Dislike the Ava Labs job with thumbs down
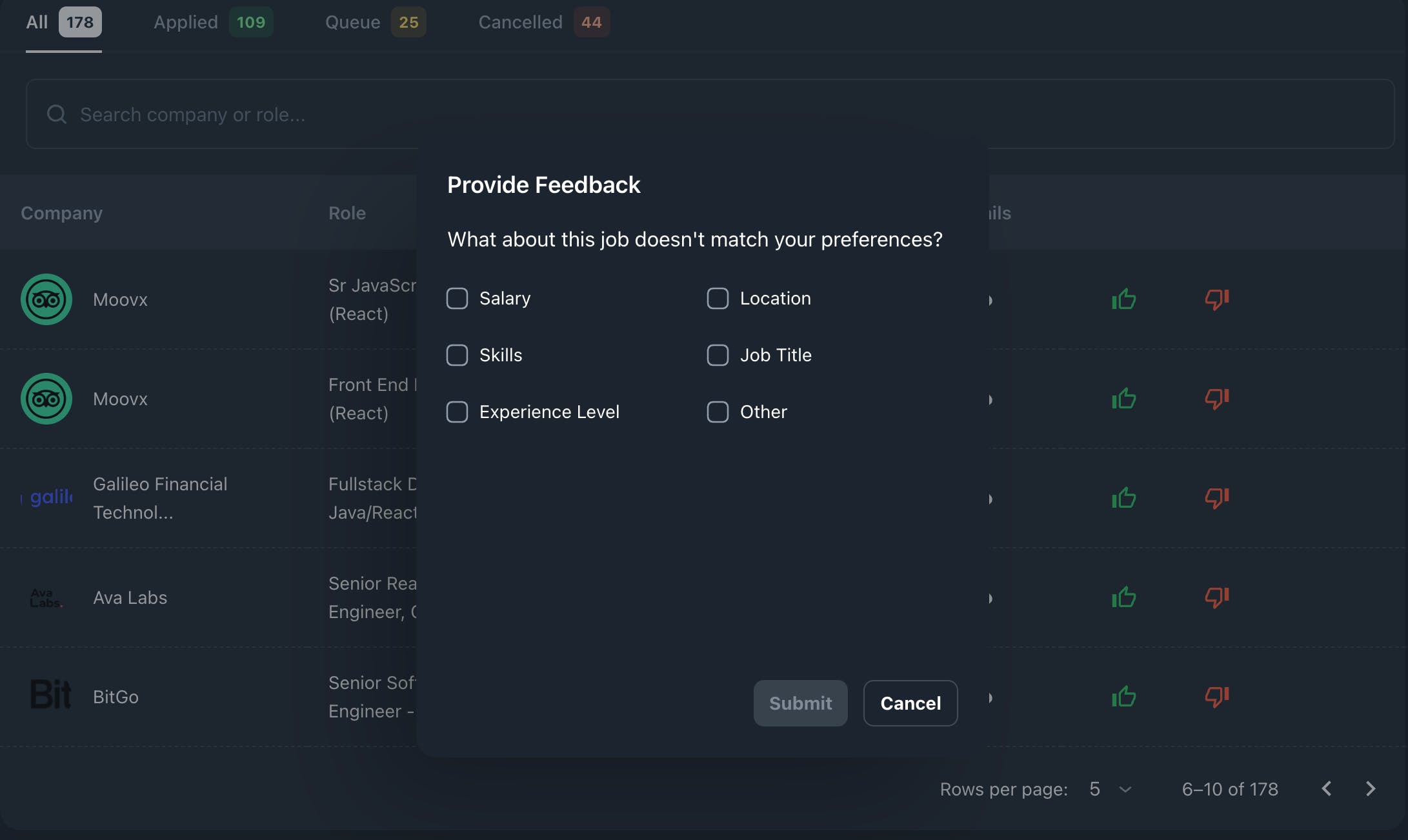Image resolution: width=1408 pixels, height=840 pixels. (x=1217, y=597)
